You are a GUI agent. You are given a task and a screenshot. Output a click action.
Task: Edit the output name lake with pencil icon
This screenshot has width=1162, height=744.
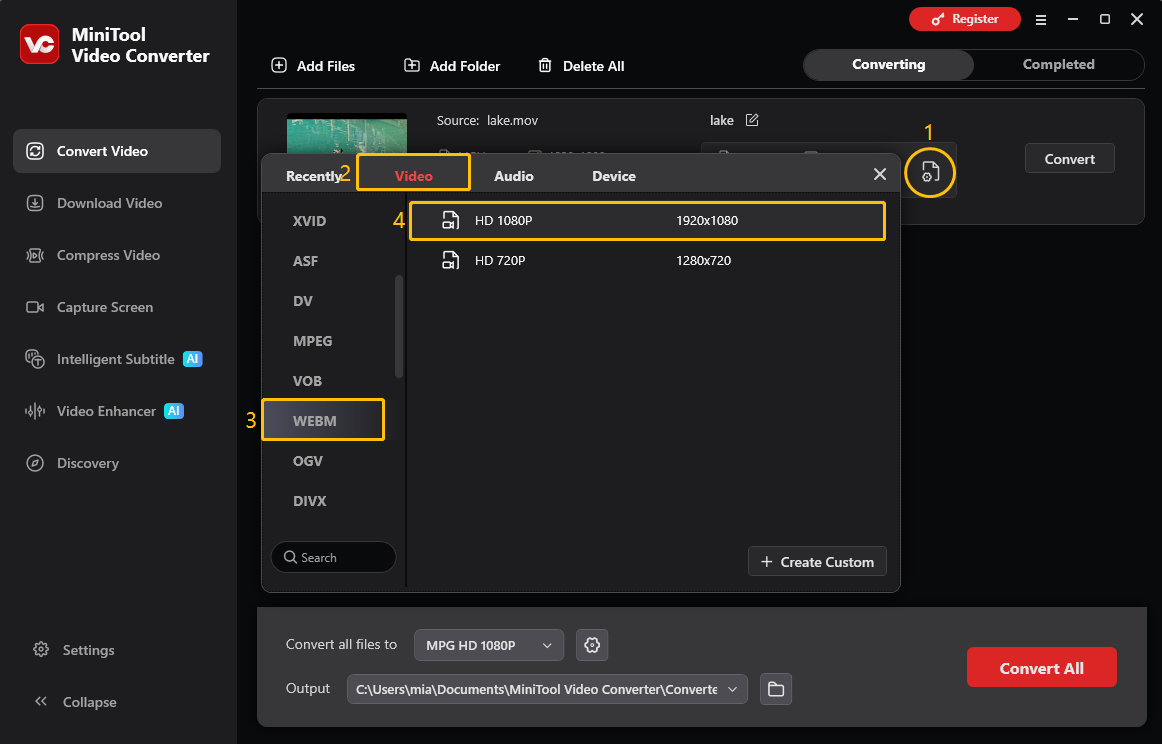click(752, 120)
